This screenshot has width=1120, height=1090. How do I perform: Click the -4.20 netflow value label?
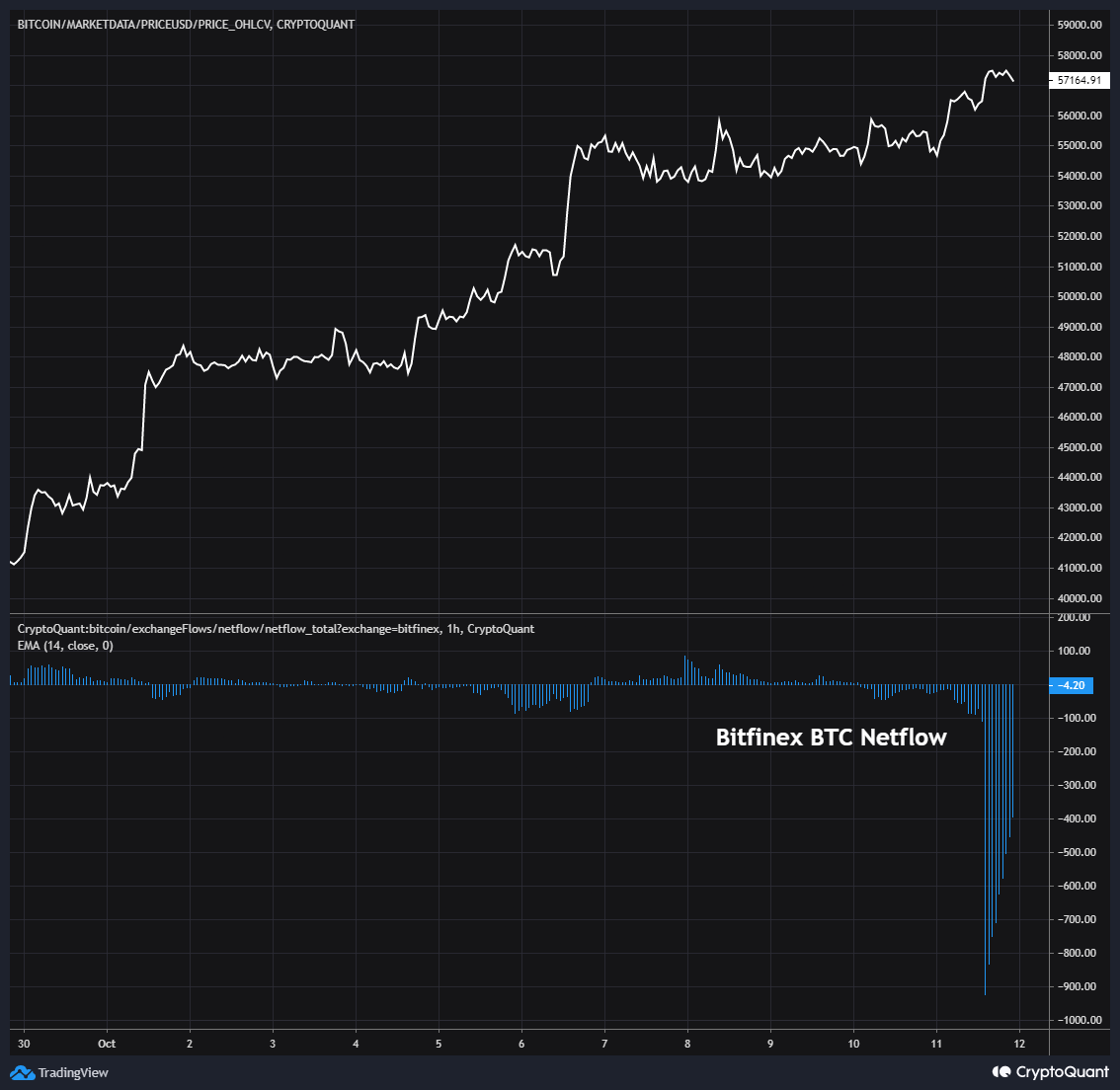tap(1072, 685)
